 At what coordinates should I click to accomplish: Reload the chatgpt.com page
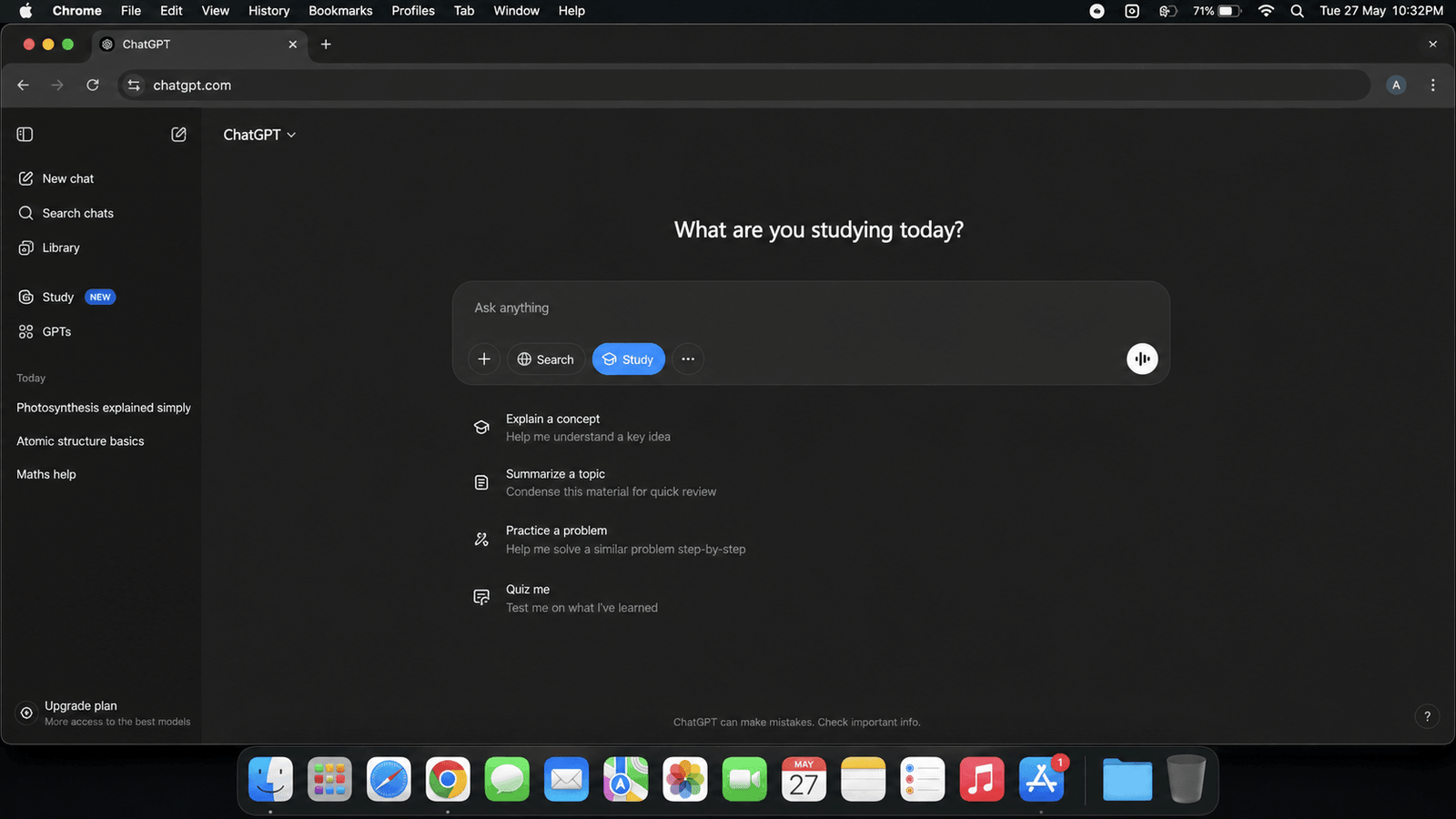(92, 85)
